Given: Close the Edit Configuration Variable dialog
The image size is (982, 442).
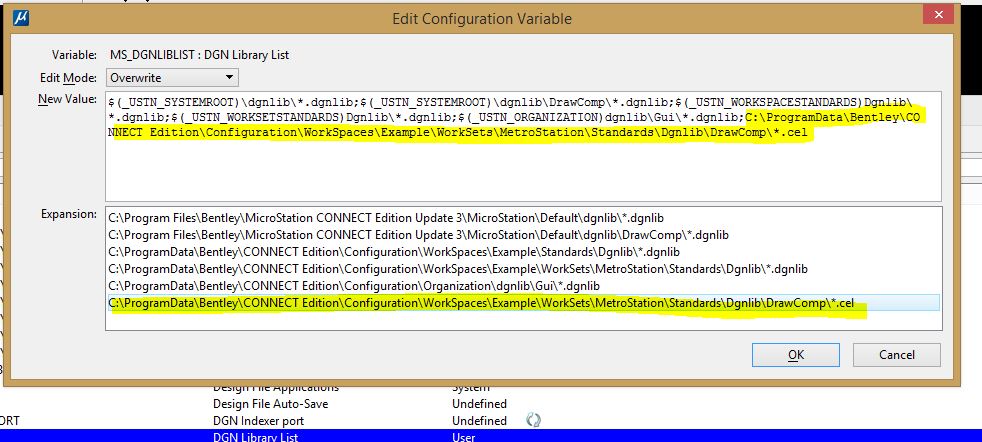Looking at the screenshot, I should coord(938,14).
